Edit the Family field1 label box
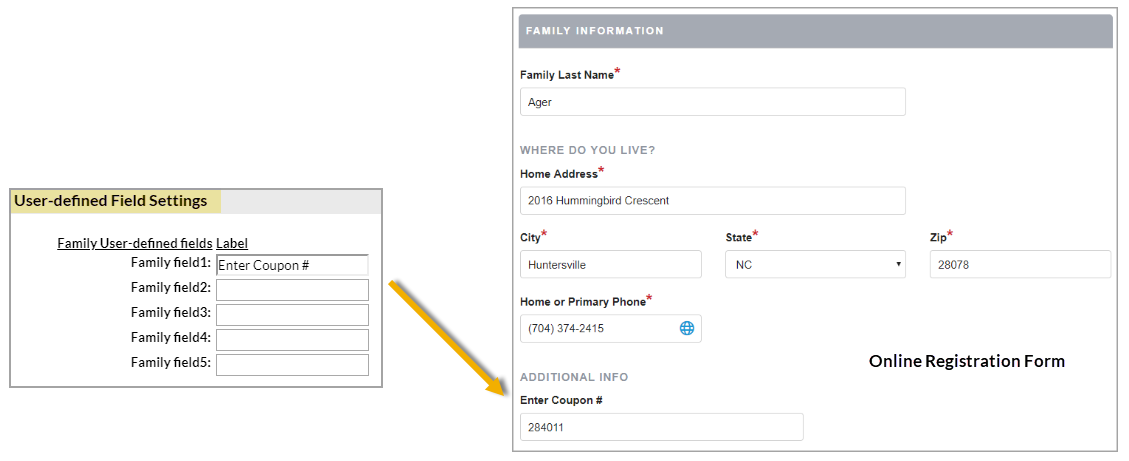Viewport: 1129px width, 461px height. click(292, 265)
